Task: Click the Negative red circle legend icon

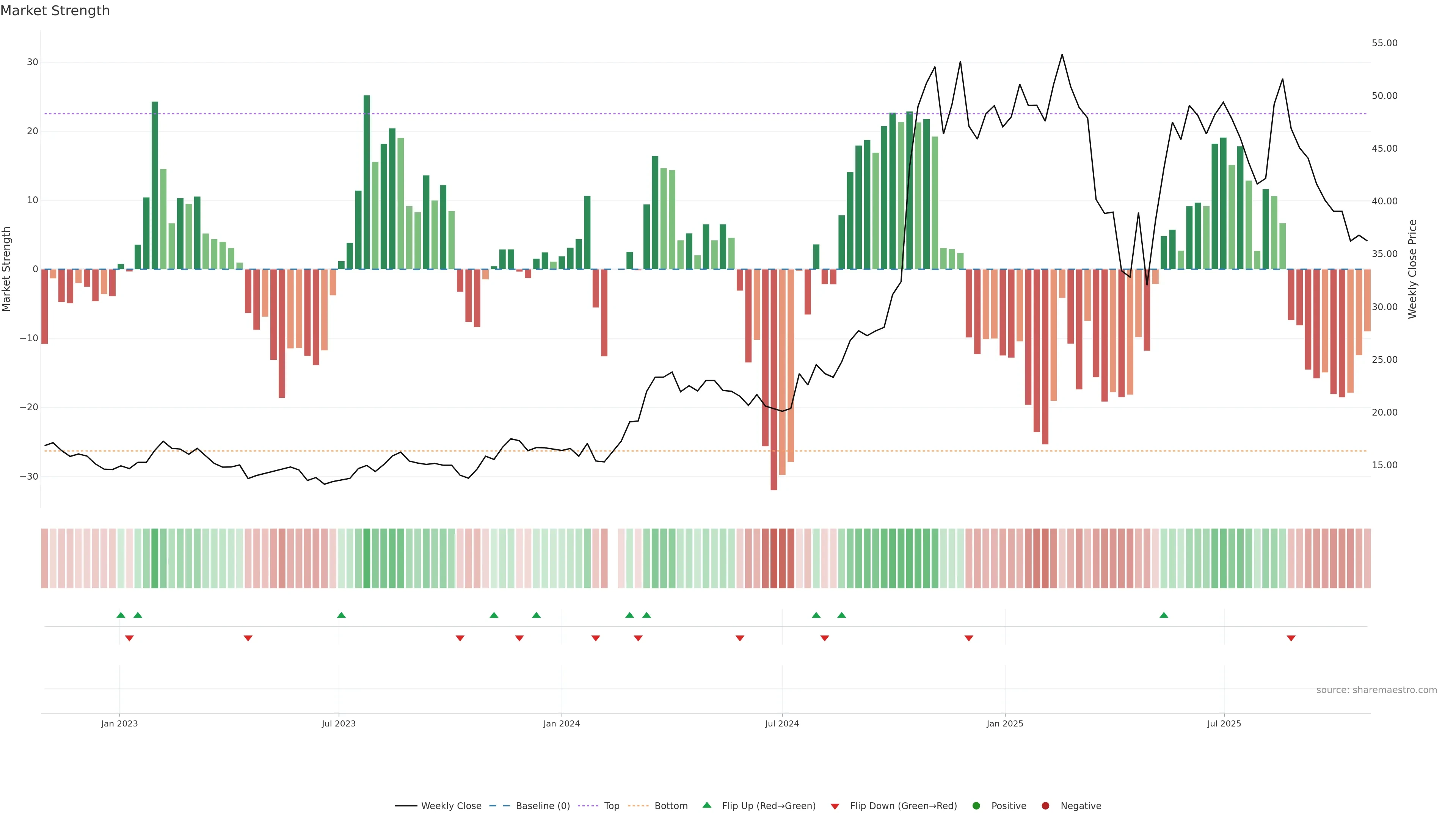Action: (x=1045, y=805)
